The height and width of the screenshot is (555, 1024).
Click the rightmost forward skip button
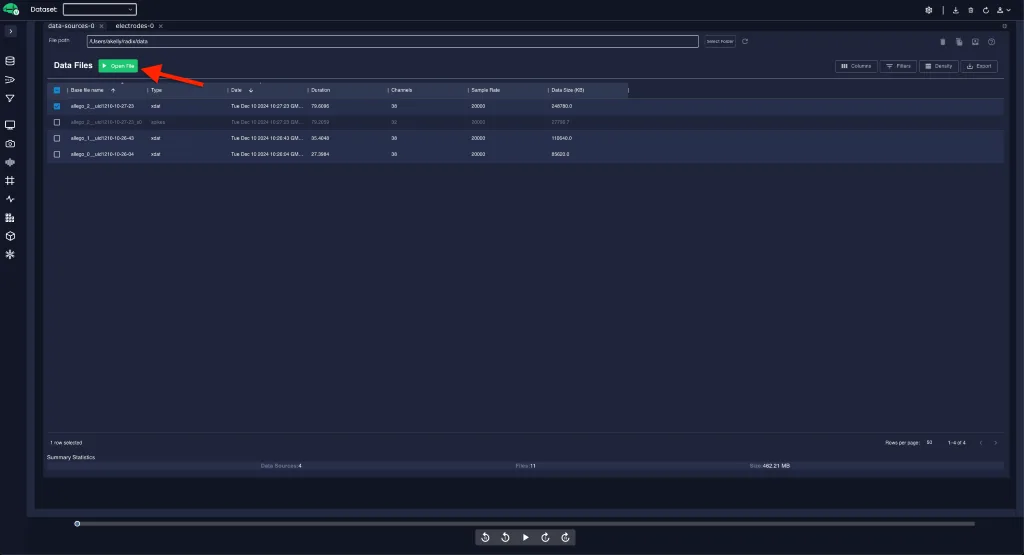566,537
